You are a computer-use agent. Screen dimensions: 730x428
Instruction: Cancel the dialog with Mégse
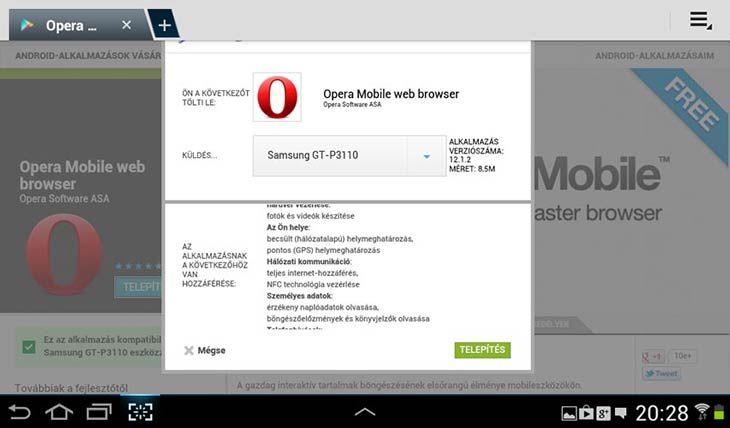click(x=204, y=350)
